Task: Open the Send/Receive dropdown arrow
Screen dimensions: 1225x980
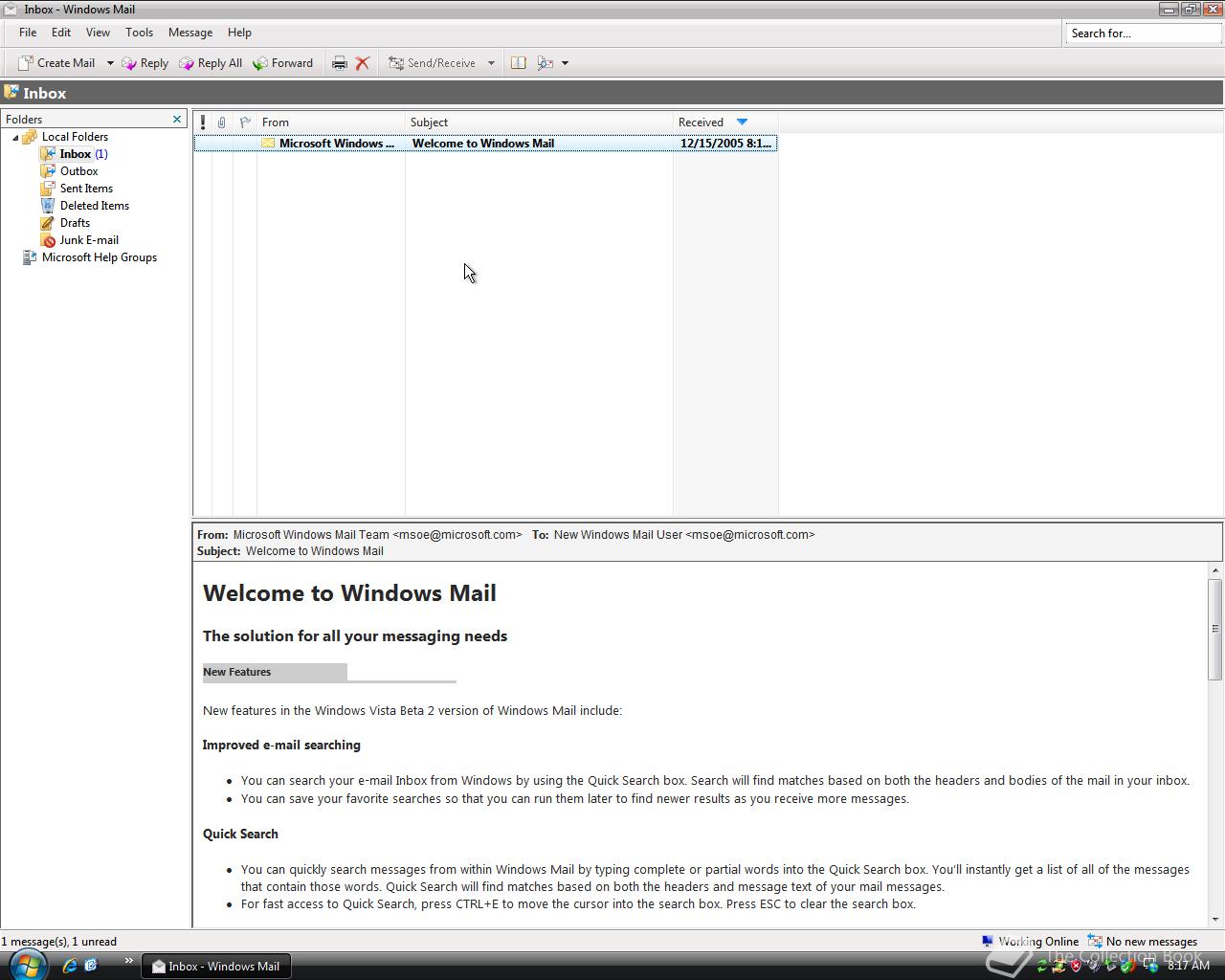Action: tap(491, 63)
